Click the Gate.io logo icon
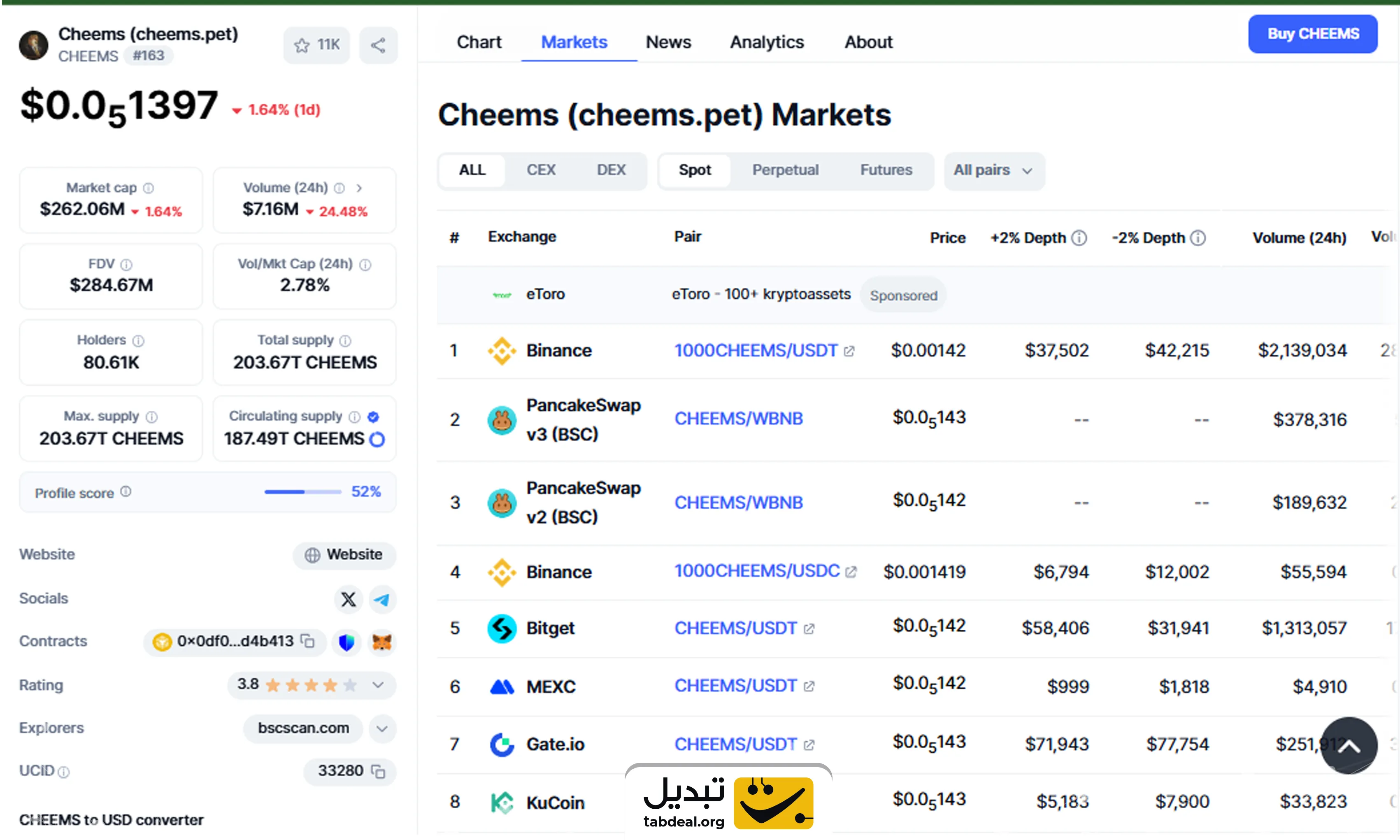Image resolution: width=1400 pixels, height=840 pixels. (502, 745)
